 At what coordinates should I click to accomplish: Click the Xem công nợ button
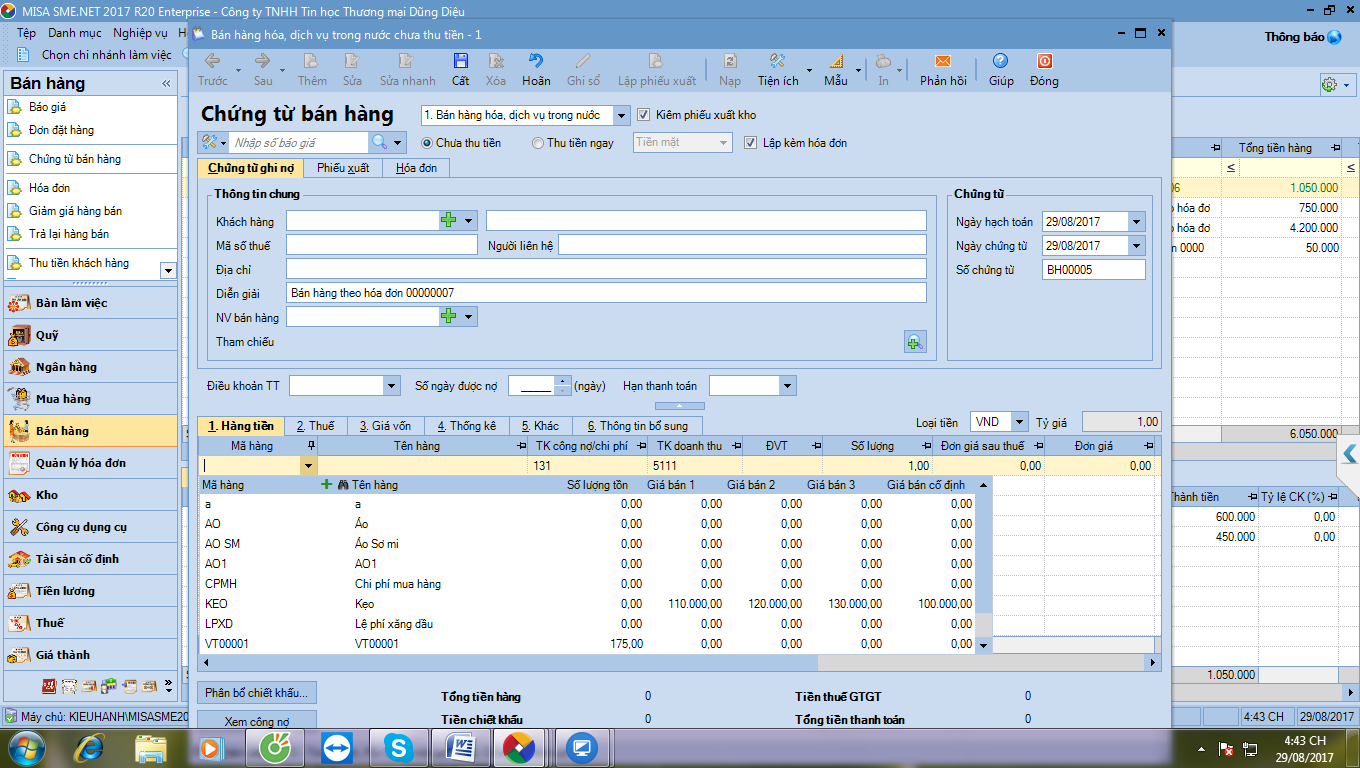(x=257, y=720)
